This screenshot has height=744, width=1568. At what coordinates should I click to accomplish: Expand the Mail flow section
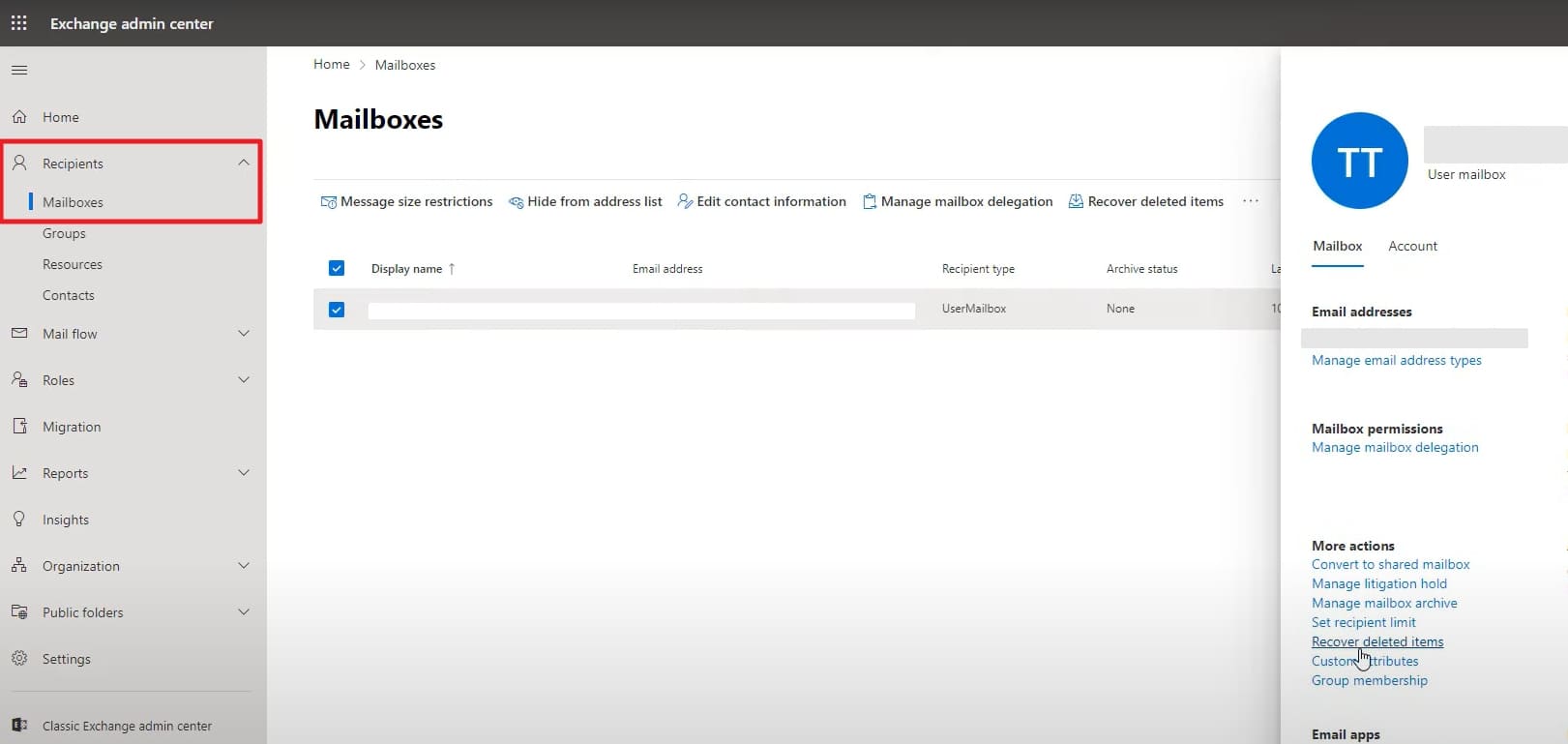tap(244, 334)
